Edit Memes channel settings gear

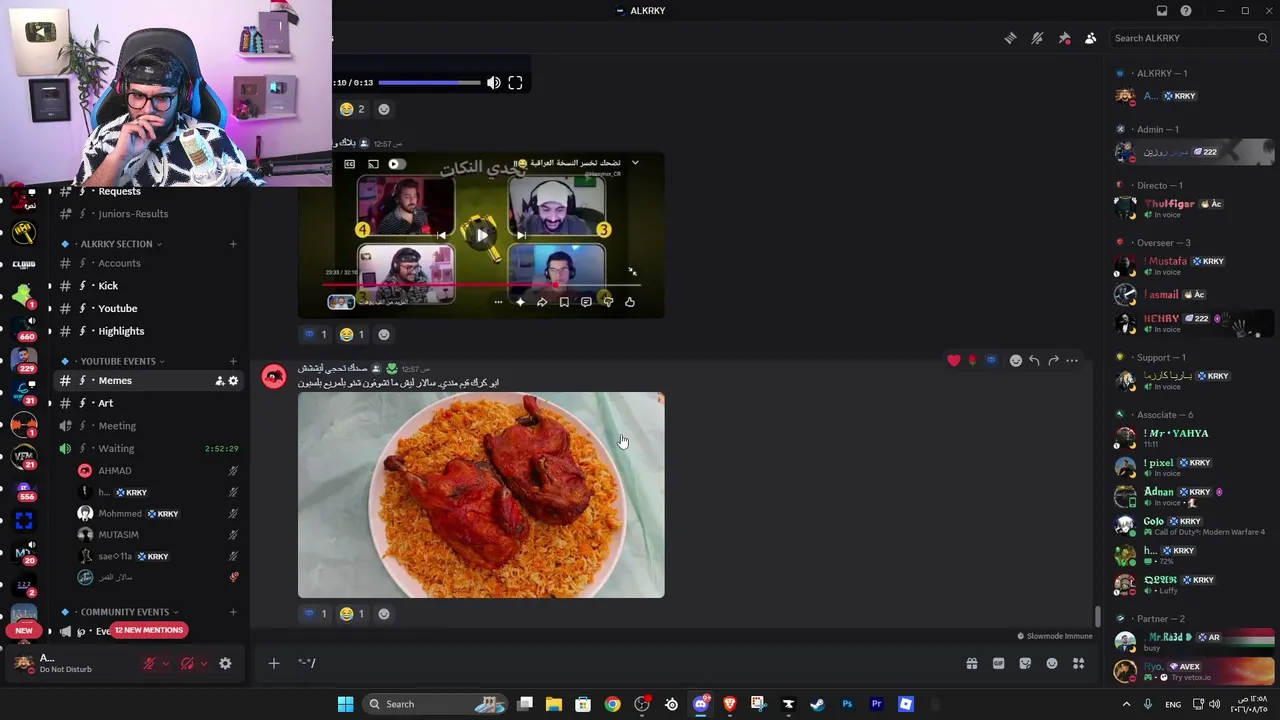[234, 381]
